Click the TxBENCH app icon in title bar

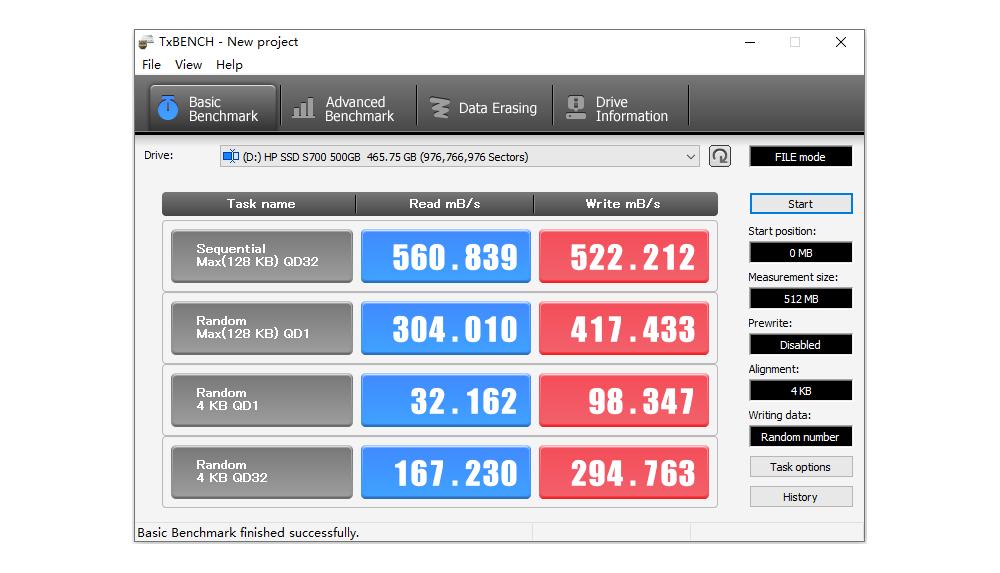pyautogui.click(x=147, y=42)
